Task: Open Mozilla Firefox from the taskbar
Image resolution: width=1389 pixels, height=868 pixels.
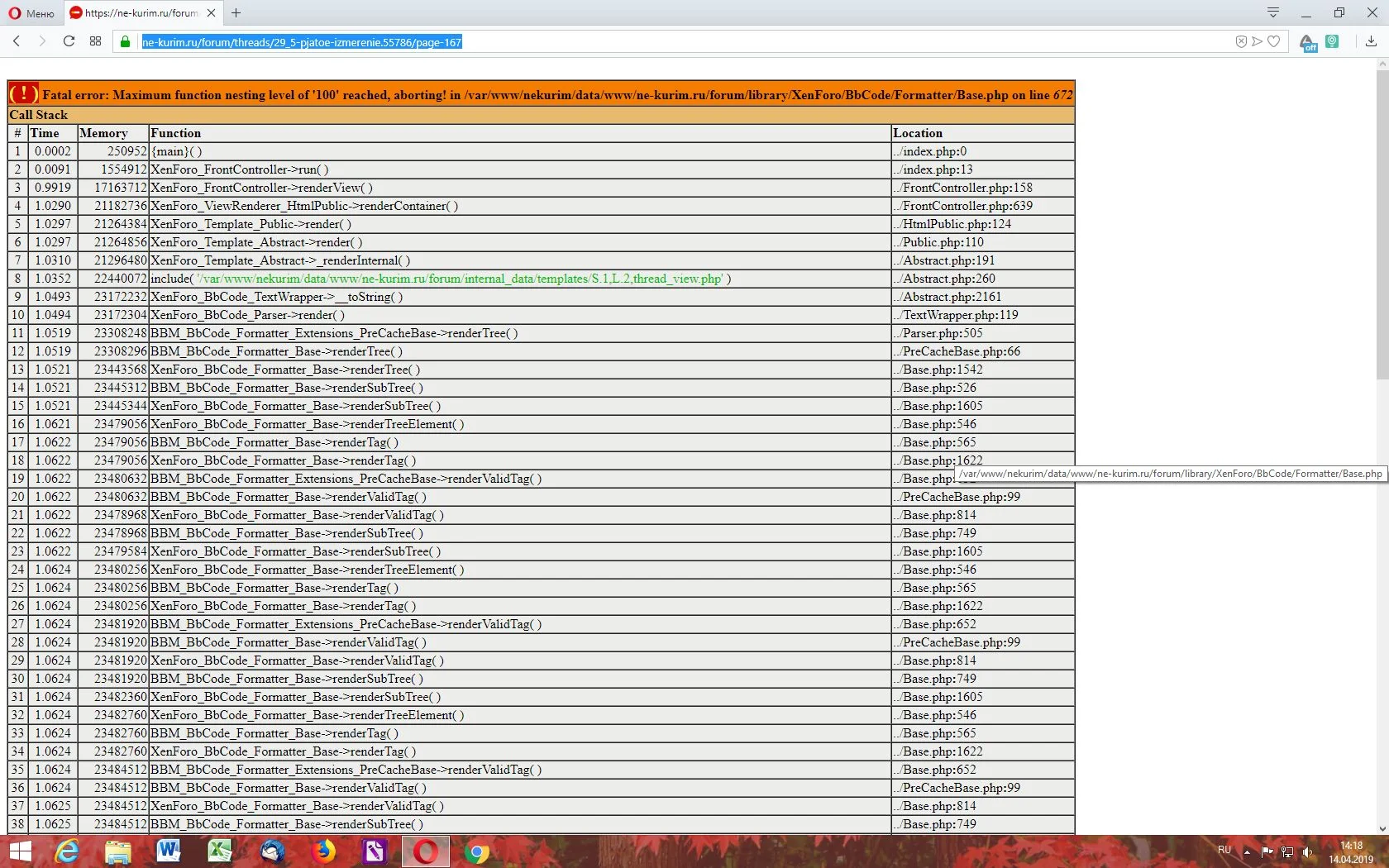Action: point(323,851)
